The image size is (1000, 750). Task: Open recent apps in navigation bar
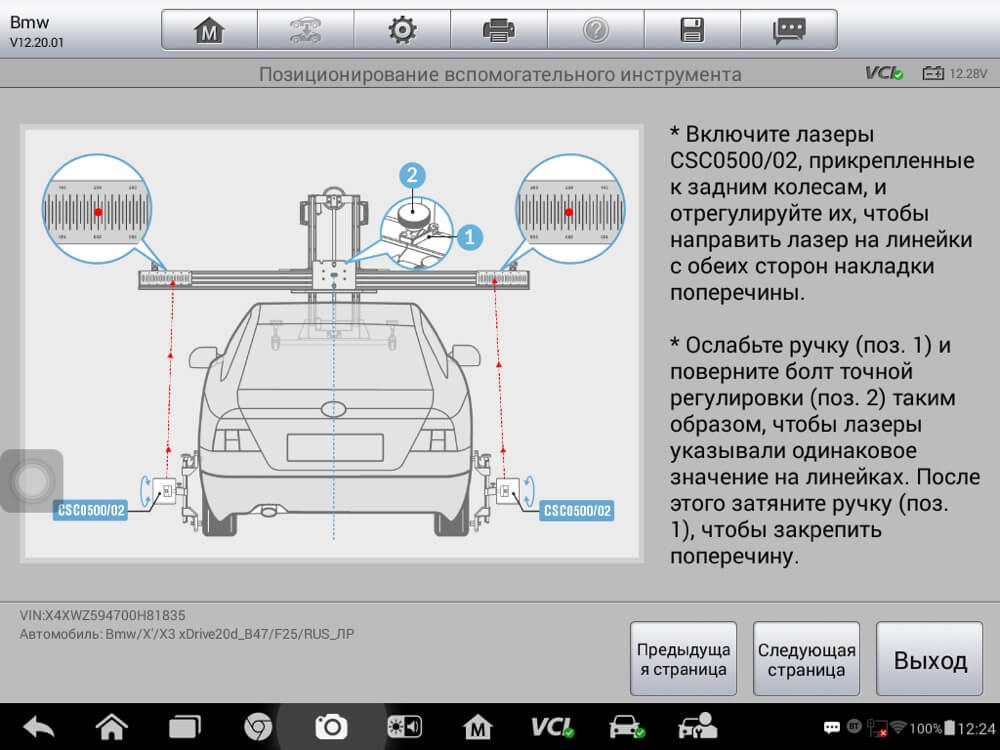[x=184, y=727]
